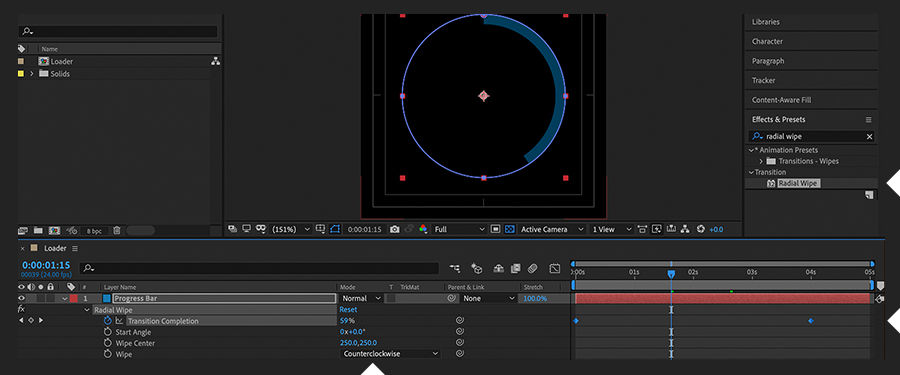Open the 1 View layout dropdown

point(611,229)
